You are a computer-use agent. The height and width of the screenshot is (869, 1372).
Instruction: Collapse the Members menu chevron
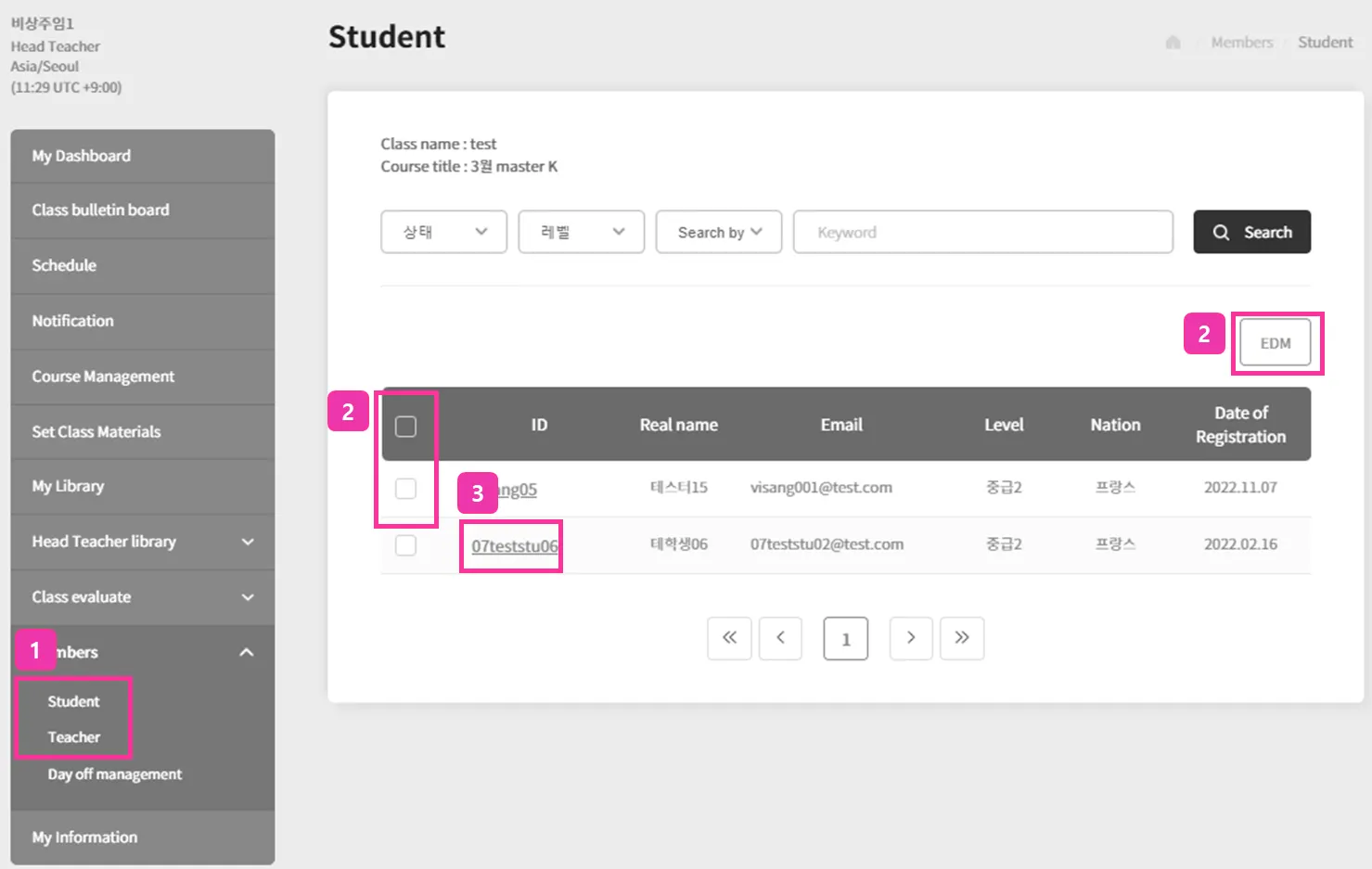pos(247,652)
